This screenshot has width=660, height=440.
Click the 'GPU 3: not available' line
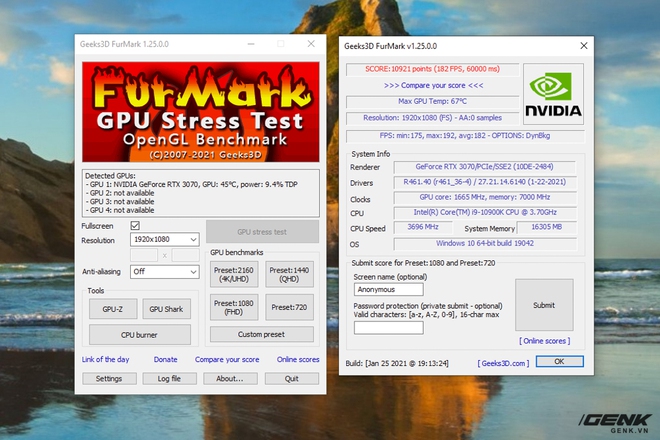[x=120, y=201]
